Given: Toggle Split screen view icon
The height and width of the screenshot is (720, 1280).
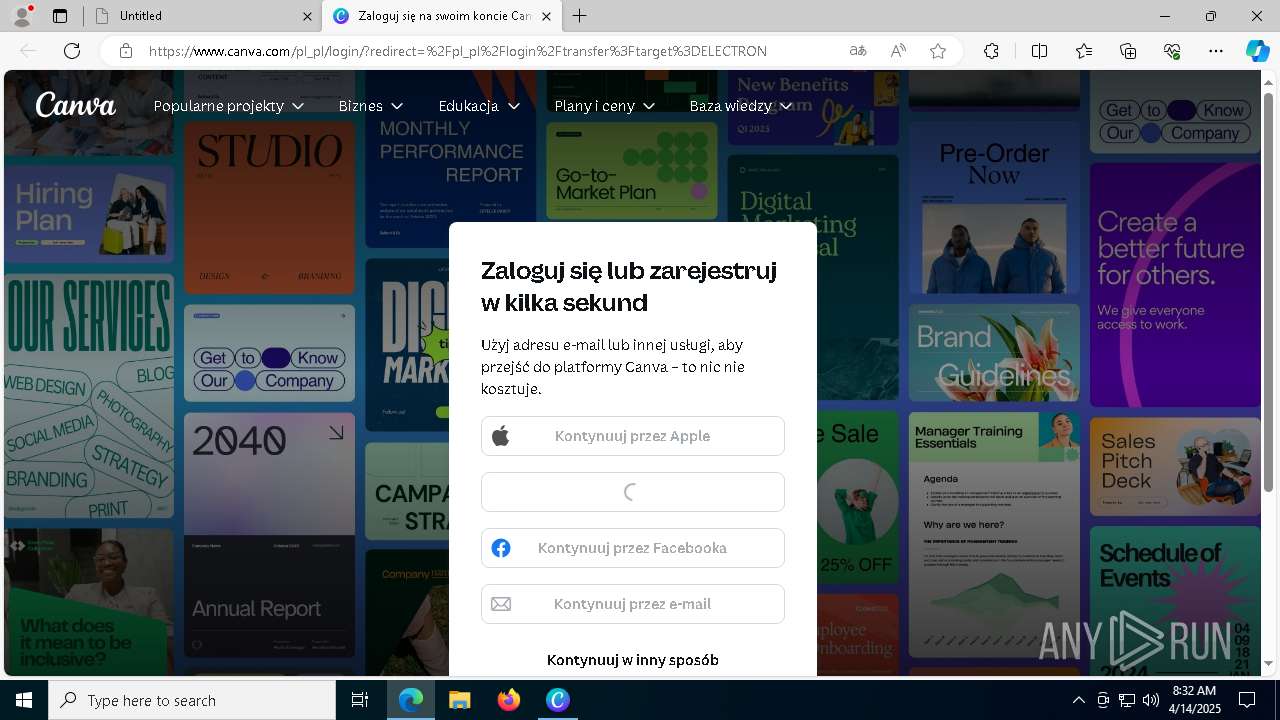Looking at the screenshot, I should (x=1039, y=51).
